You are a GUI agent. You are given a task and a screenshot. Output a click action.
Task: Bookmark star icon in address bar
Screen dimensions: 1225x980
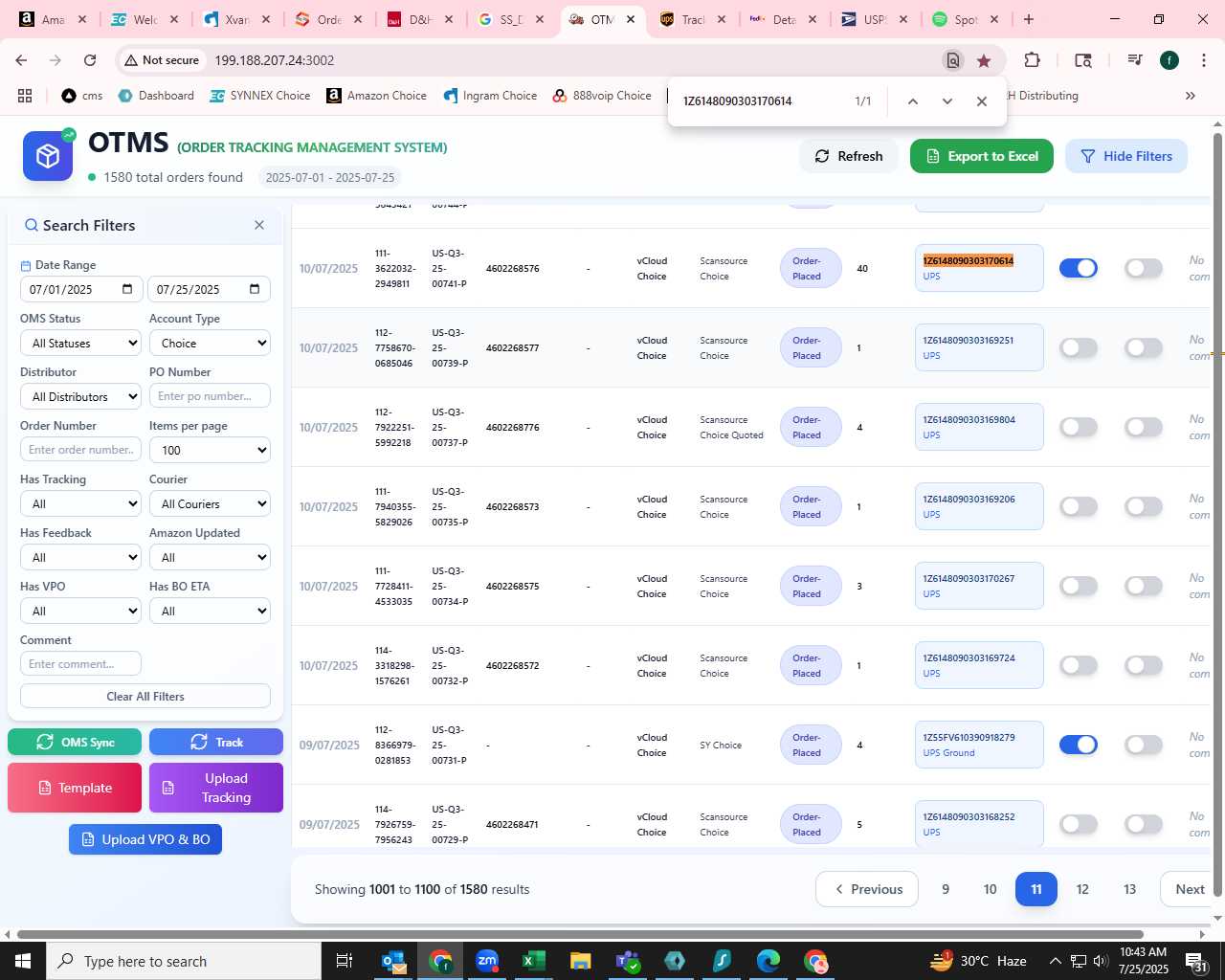click(x=984, y=60)
